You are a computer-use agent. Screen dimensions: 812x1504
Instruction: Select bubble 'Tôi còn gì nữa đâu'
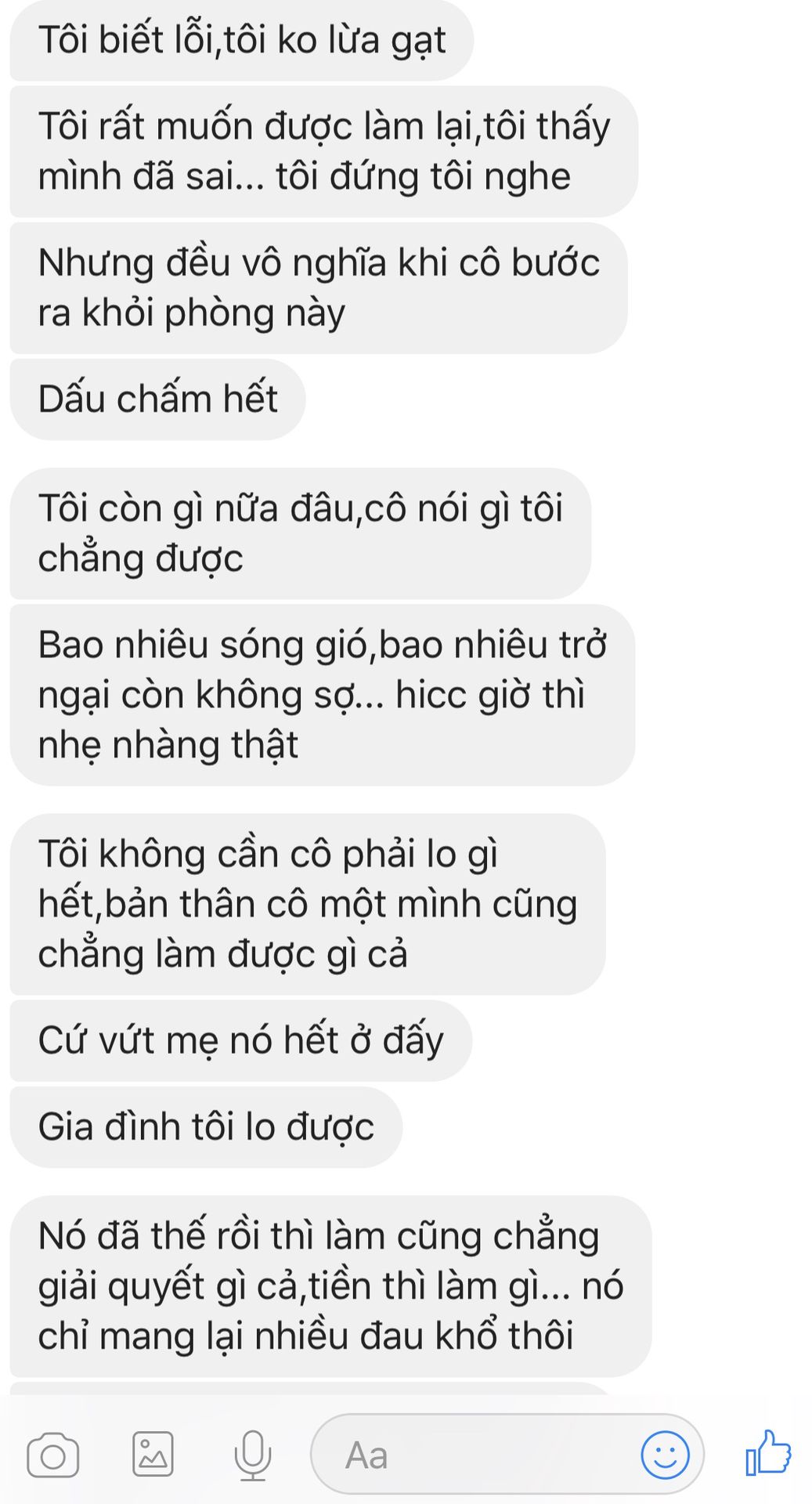[x=301, y=533]
